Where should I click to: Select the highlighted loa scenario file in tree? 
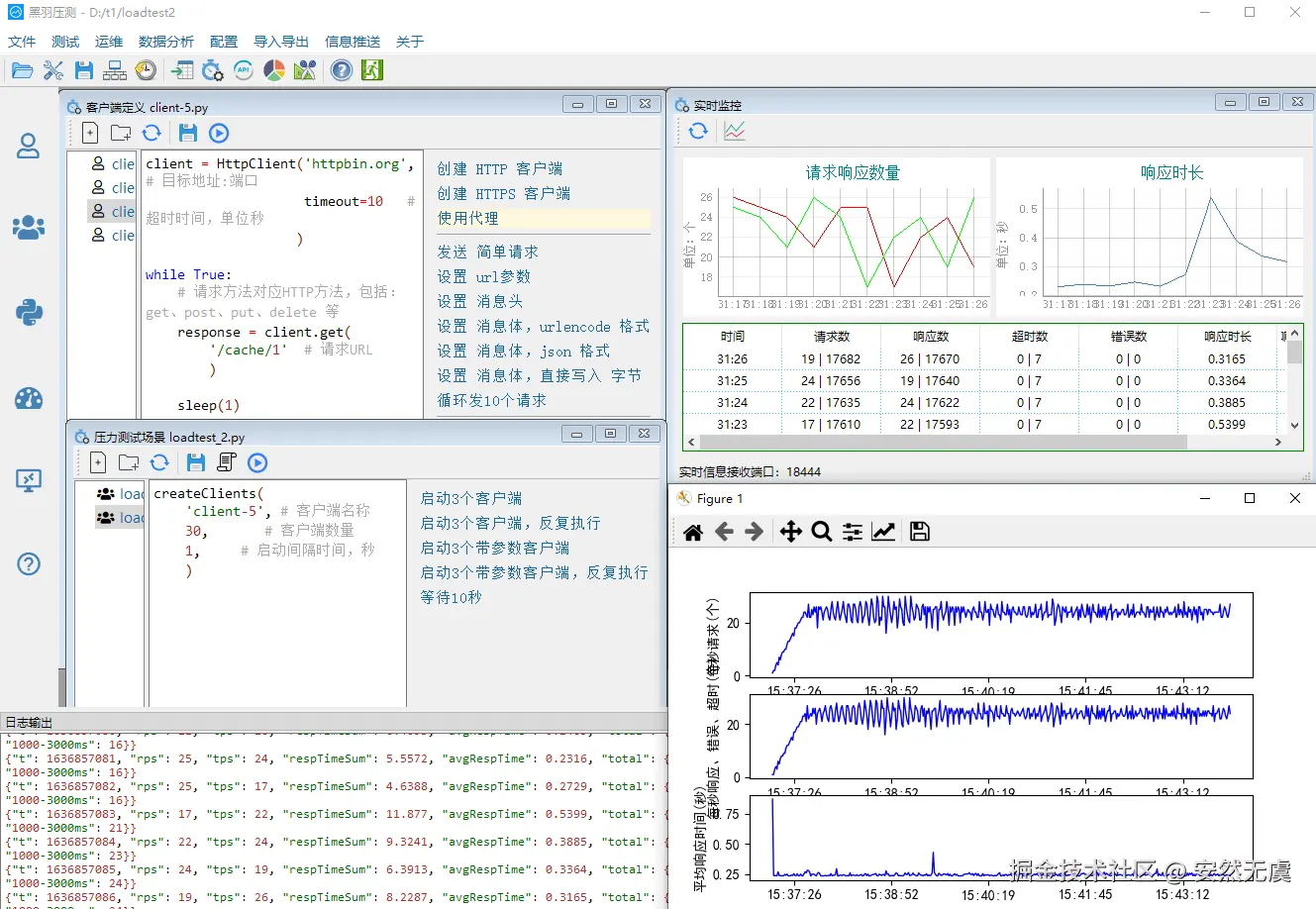coord(121,517)
